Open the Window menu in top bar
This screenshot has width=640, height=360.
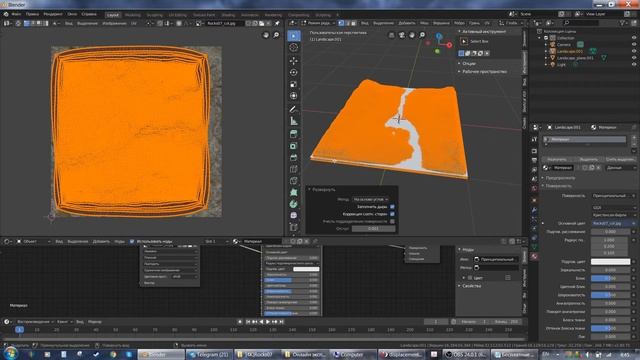(72, 14)
